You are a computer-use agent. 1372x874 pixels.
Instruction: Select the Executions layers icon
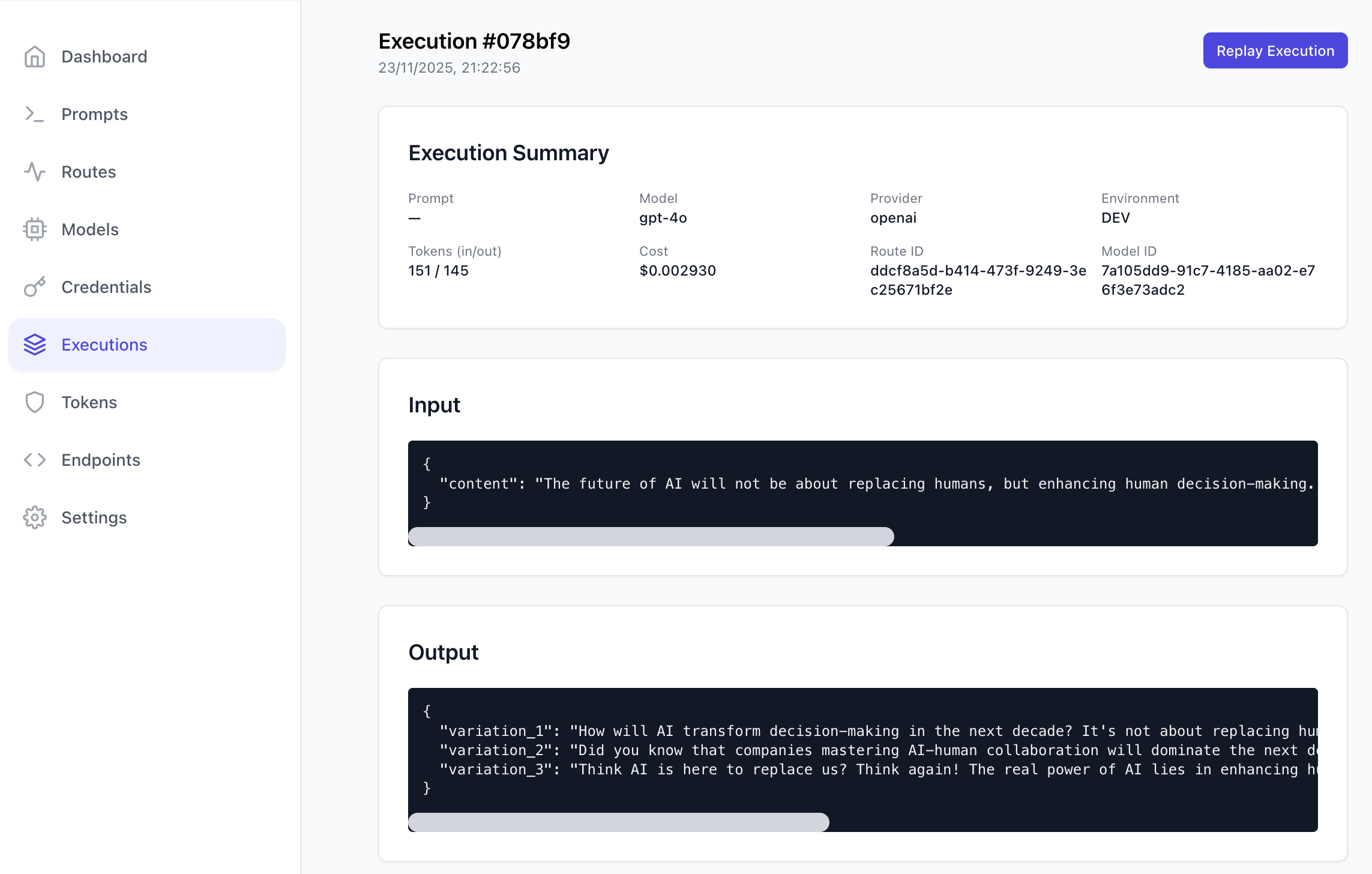pyautogui.click(x=35, y=345)
